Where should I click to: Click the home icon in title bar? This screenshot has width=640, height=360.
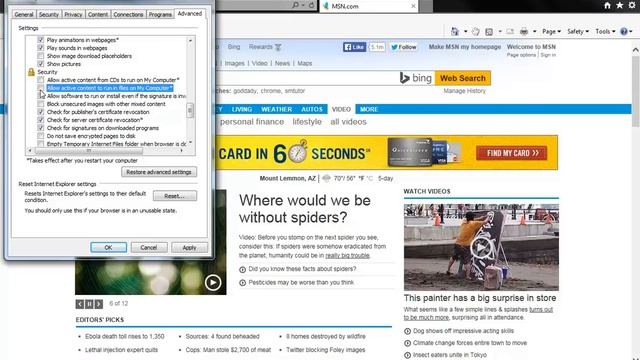pyautogui.click(x=607, y=5)
